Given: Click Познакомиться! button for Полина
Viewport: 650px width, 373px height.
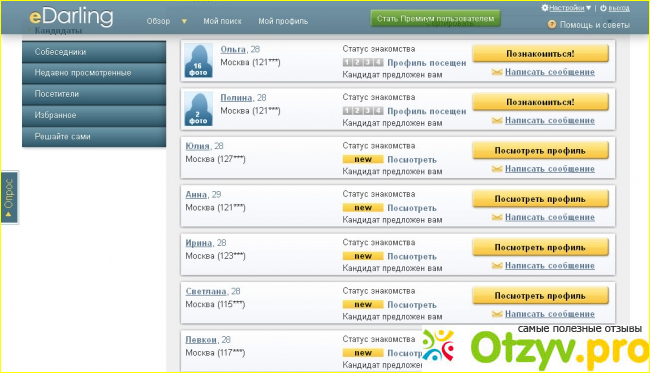Looking at the screenshot, I should 541,102.
